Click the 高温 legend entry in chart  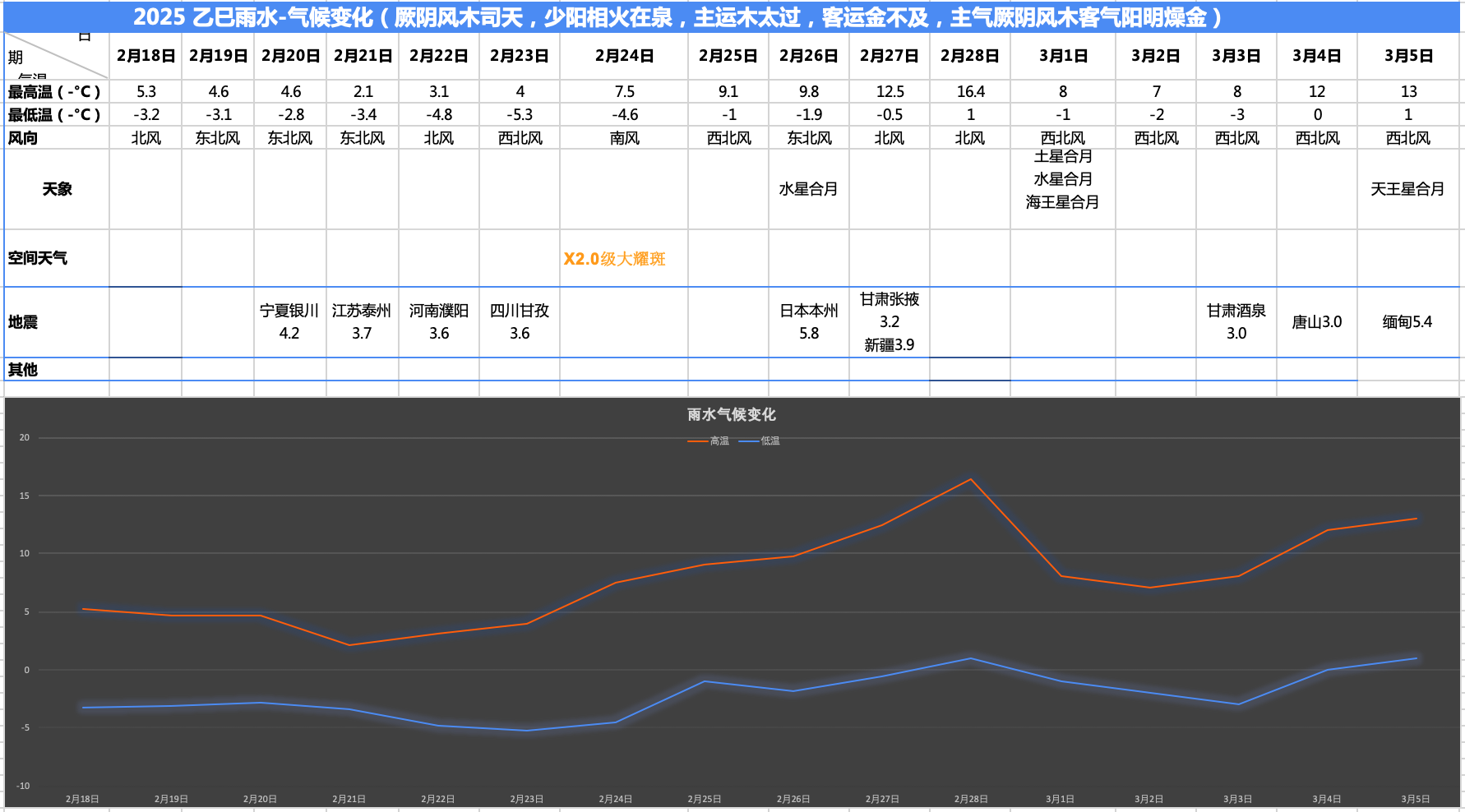[709, 441]
